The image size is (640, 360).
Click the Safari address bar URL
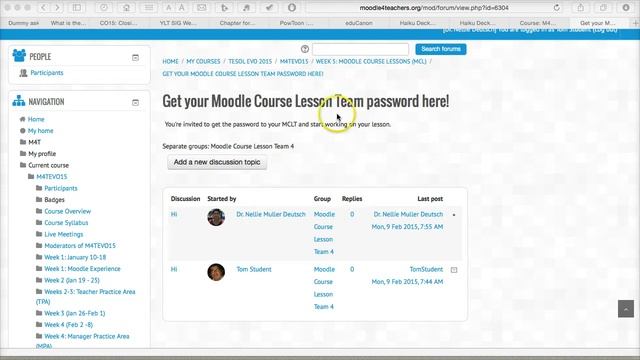[434, 8]
